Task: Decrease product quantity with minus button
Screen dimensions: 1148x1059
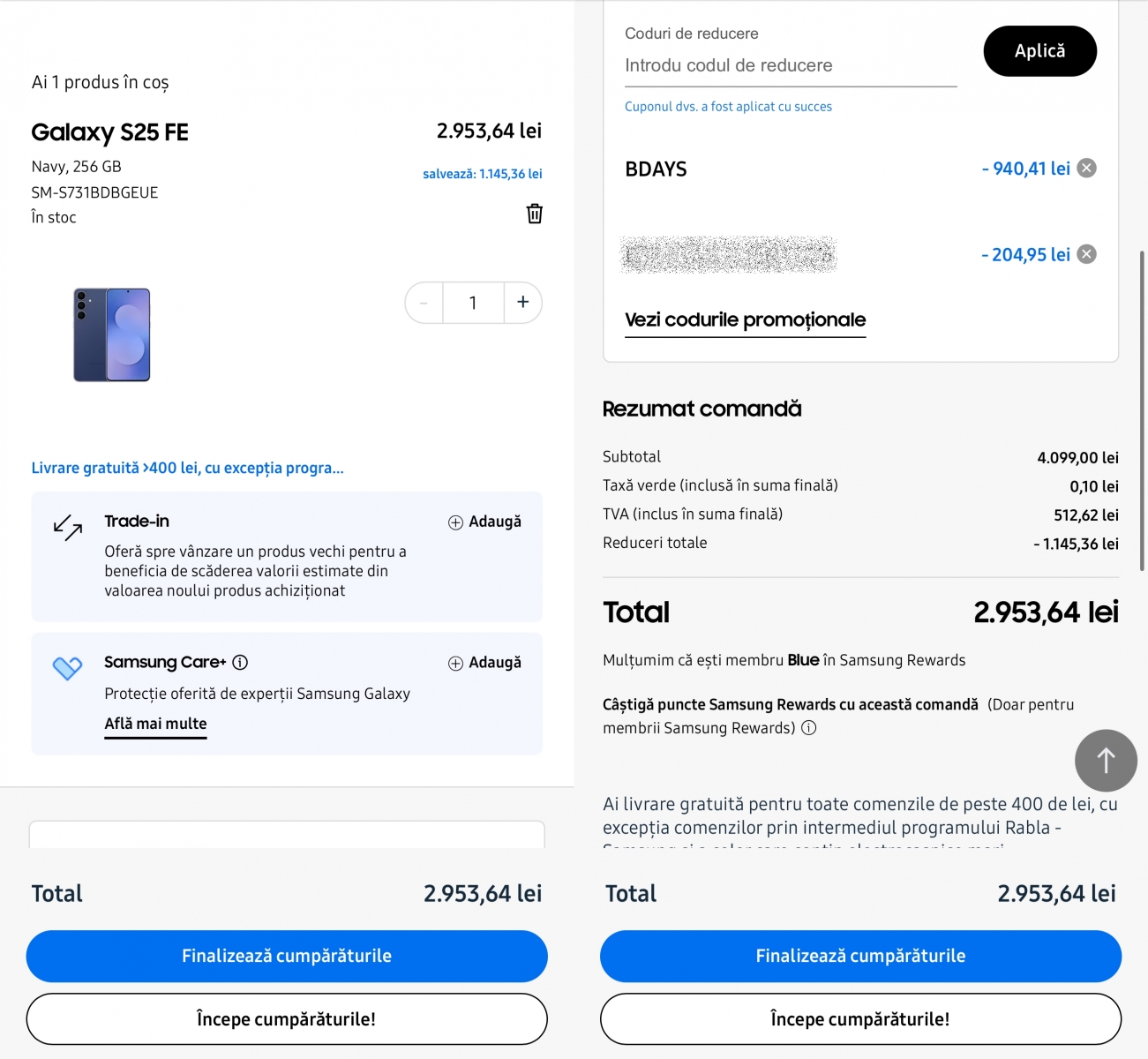Action: coord(424,303)
